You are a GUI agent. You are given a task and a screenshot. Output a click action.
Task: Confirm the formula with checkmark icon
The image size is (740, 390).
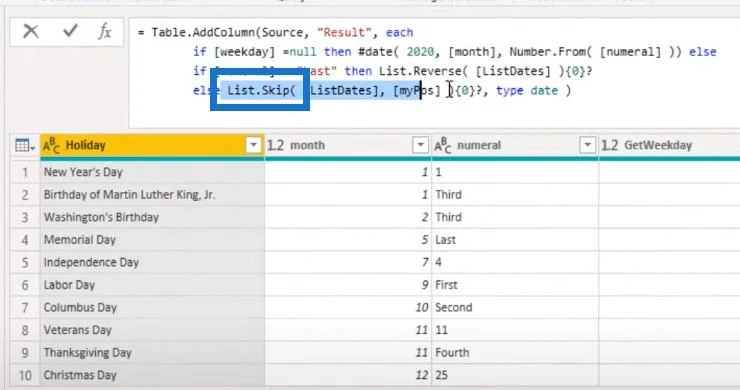[x=70, y=31]
